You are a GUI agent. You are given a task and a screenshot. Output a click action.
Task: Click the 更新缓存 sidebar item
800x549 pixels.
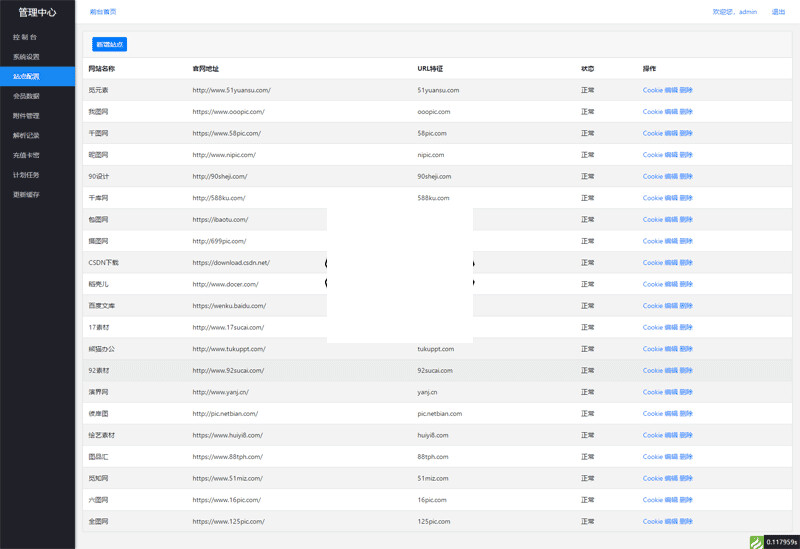click(26, 194)
